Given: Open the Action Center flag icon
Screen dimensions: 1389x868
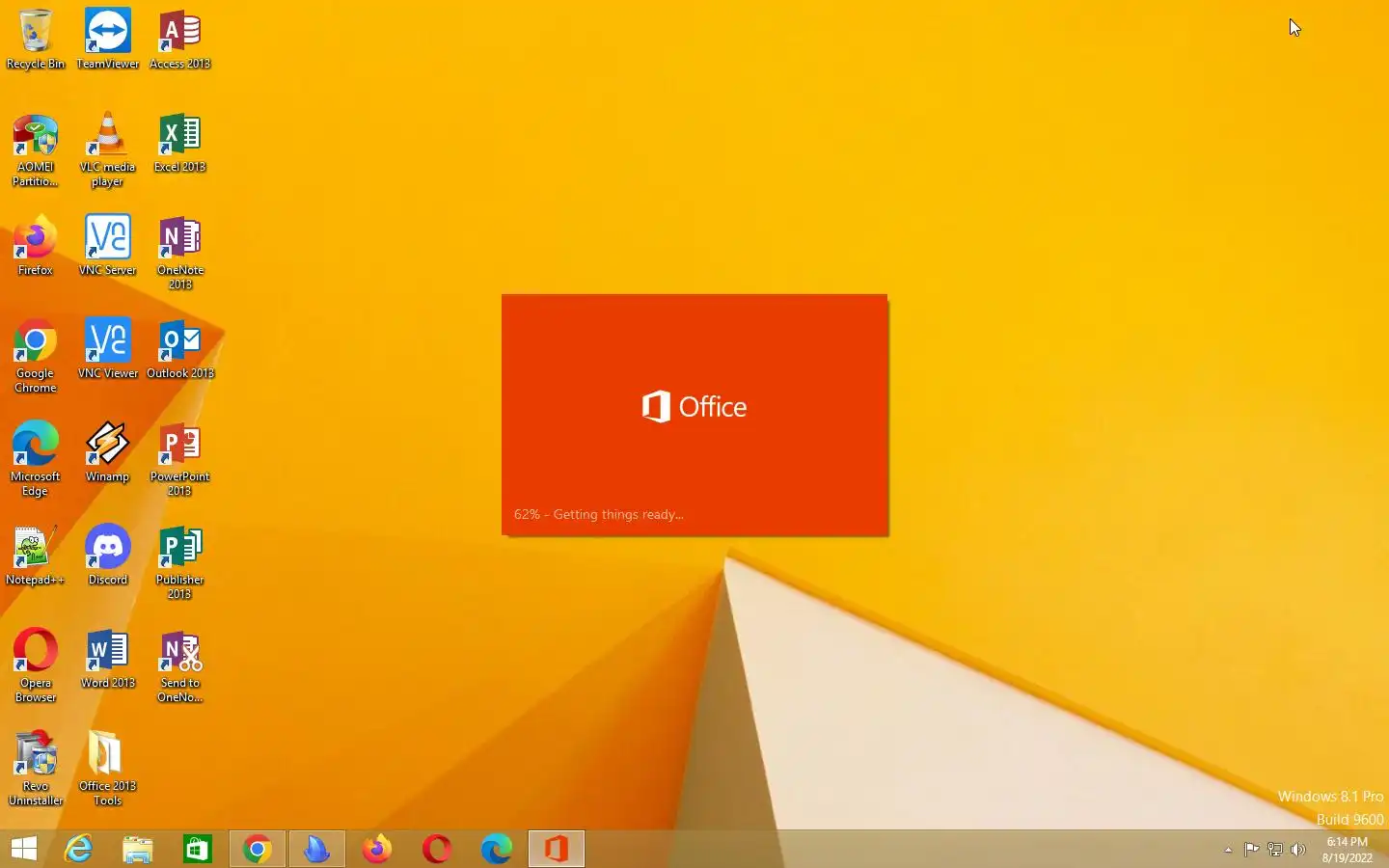Looking at the screenshot, I should click(1251, 850).
